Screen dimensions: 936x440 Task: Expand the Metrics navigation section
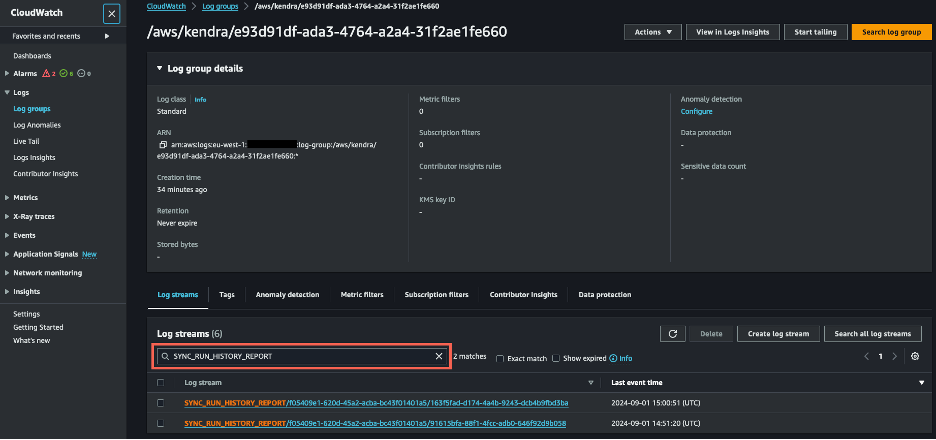click(x=7, y=198)
